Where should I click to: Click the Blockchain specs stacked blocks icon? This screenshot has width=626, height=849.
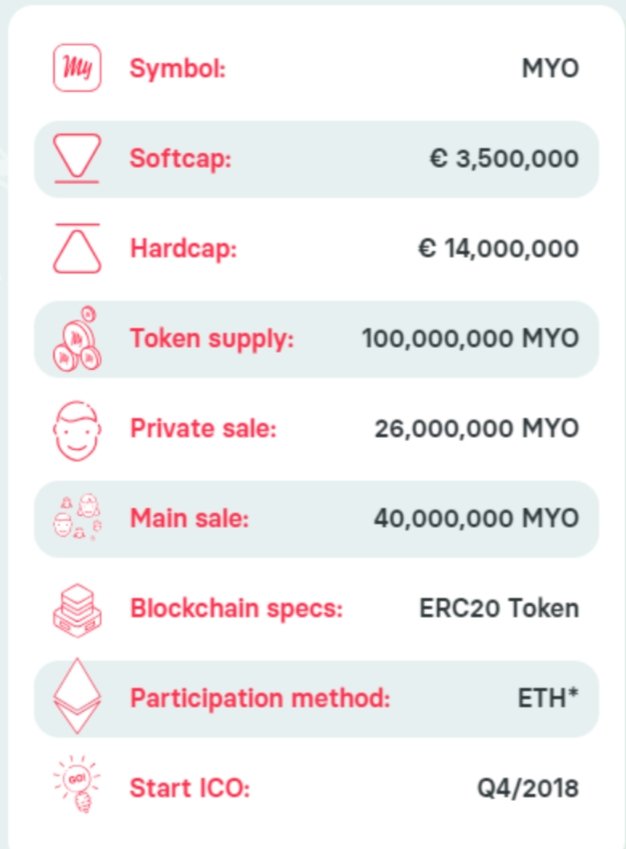(x=77, y=608)
